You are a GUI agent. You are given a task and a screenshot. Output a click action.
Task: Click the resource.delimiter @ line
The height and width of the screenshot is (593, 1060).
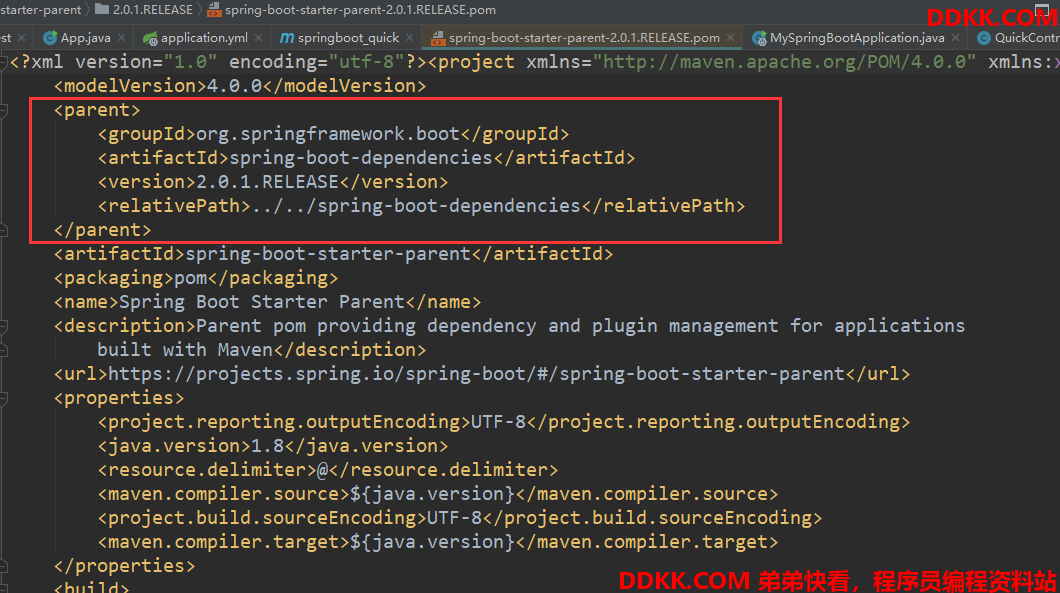coord(328,470)
